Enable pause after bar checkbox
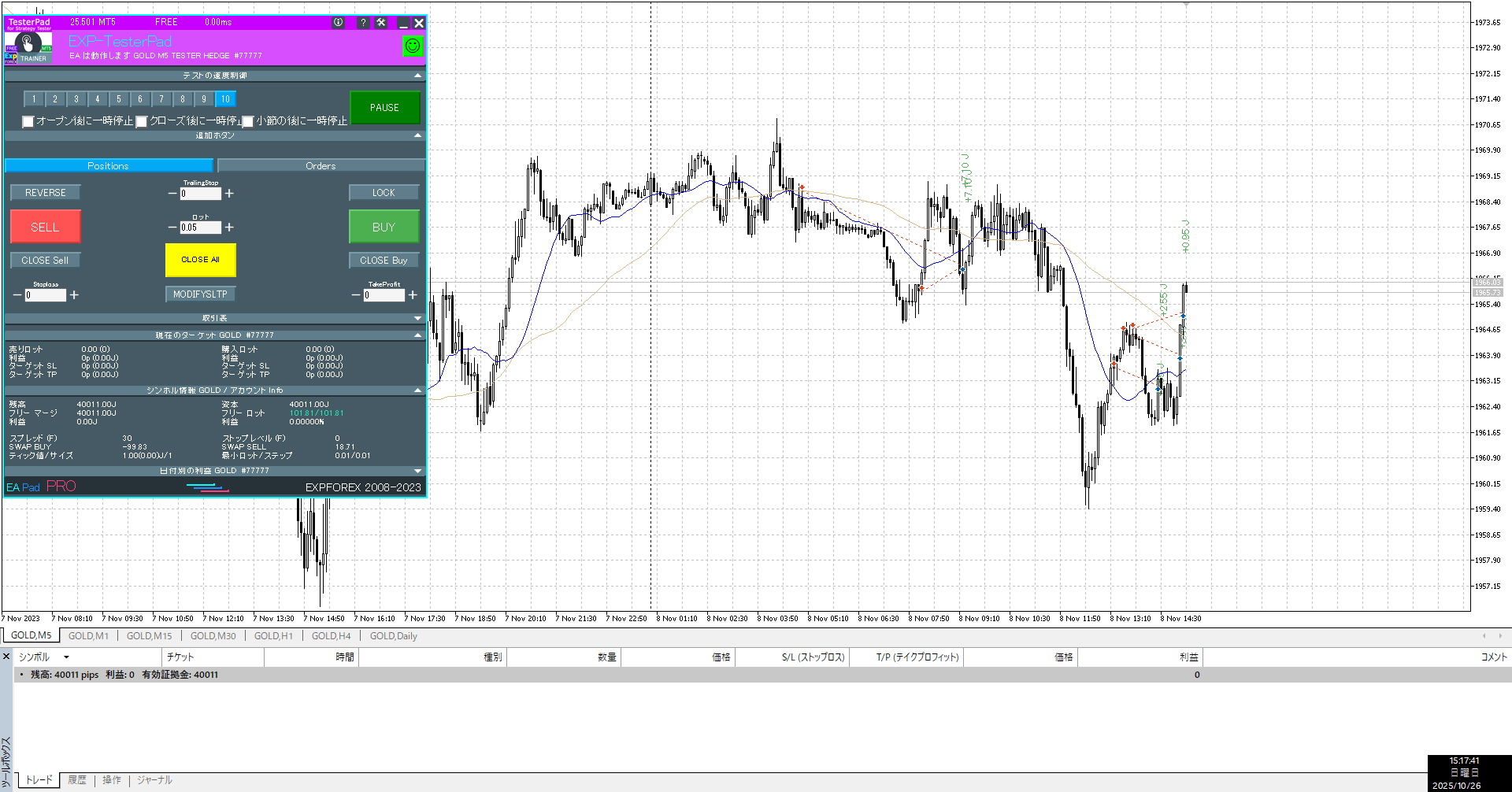1512x792 pixels. coord(248,121)
